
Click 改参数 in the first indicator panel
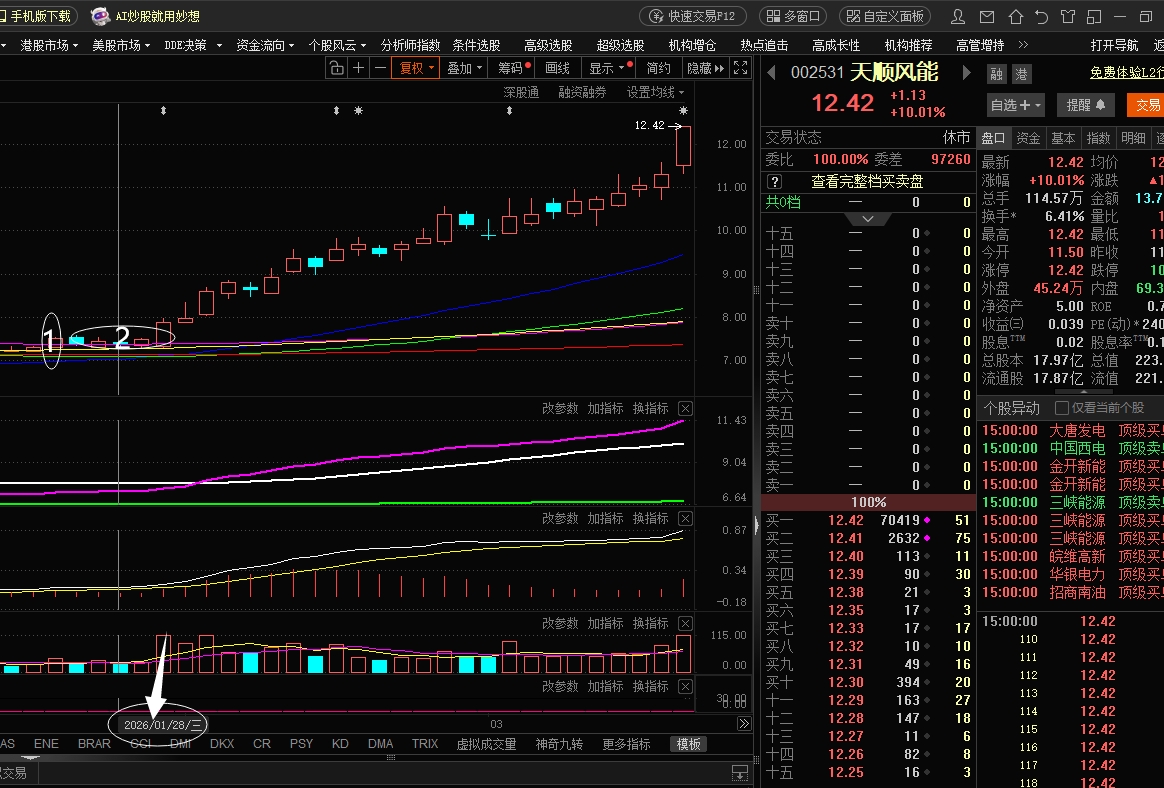point(560,408)
